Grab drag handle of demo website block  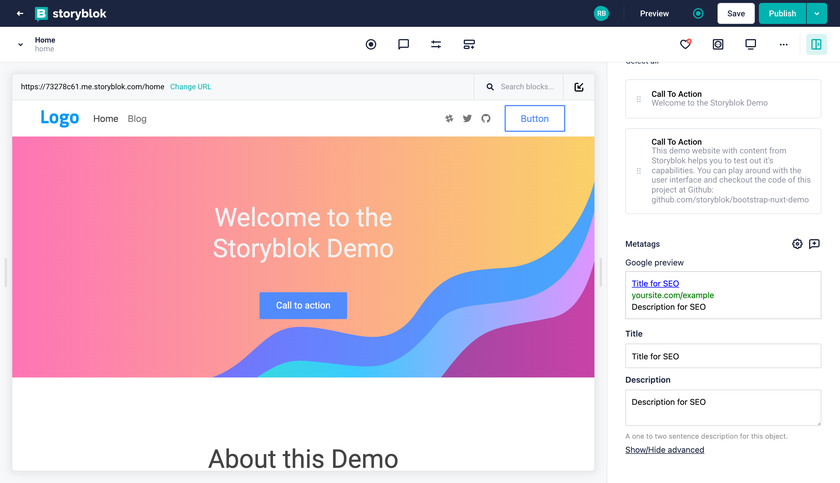639,171
